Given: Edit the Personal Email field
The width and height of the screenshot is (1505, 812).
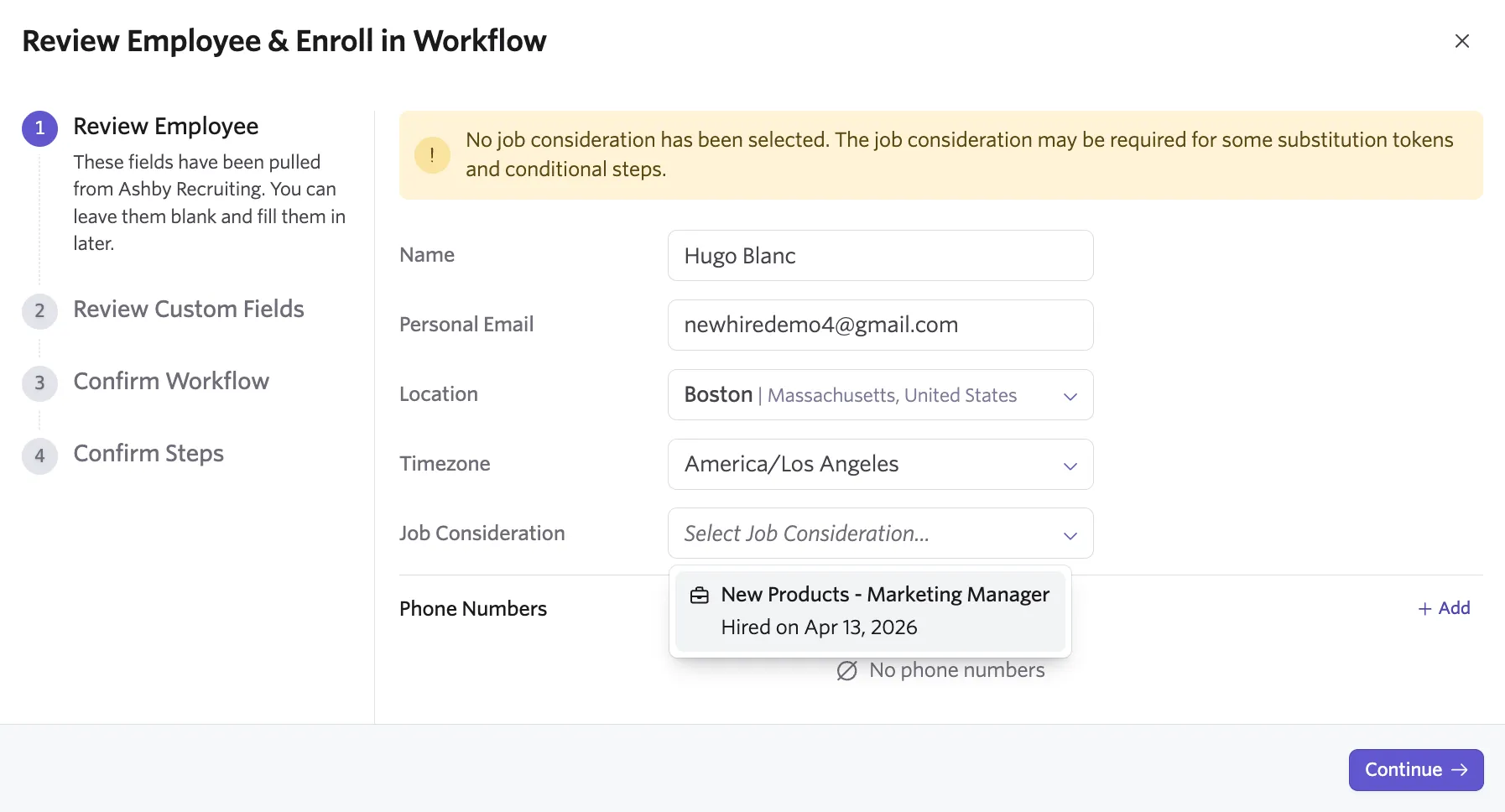Looking at the screenshot, I should coord(880,325).
